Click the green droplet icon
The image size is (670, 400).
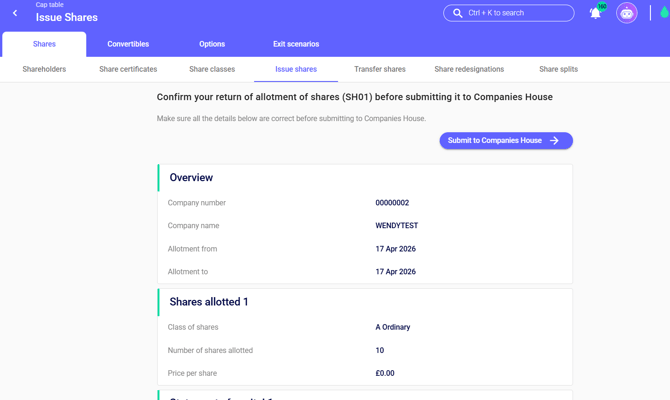pyautogui.click(x=664, y=13)
